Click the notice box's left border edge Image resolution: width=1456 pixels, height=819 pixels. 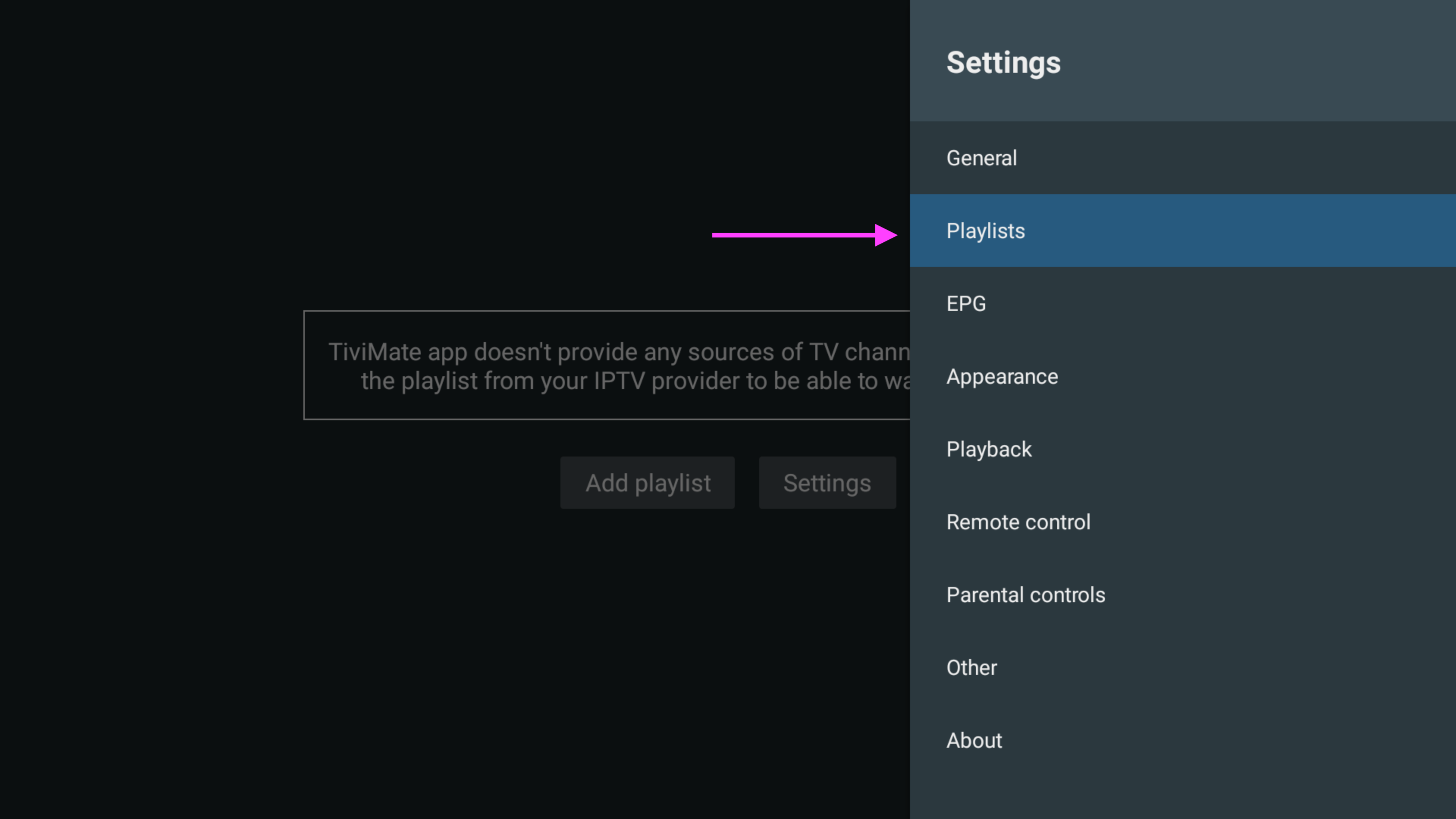point(304,365)
